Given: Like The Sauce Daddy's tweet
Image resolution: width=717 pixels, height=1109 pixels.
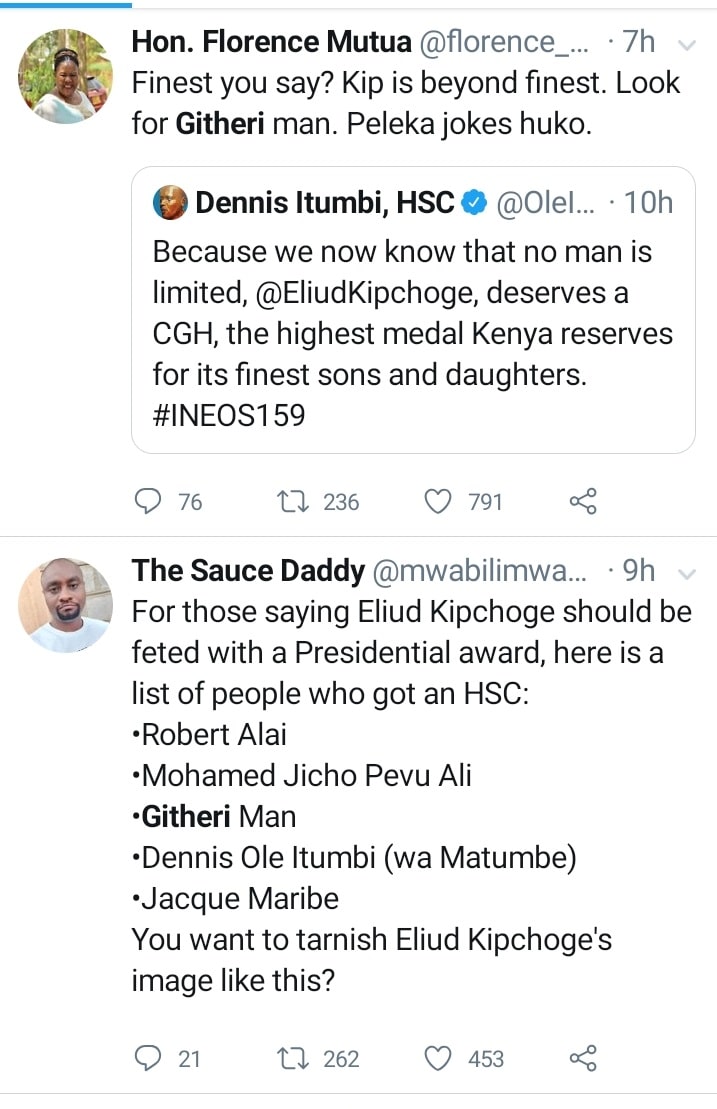Looking at the screenshot, I should (x=440, y=1058).
